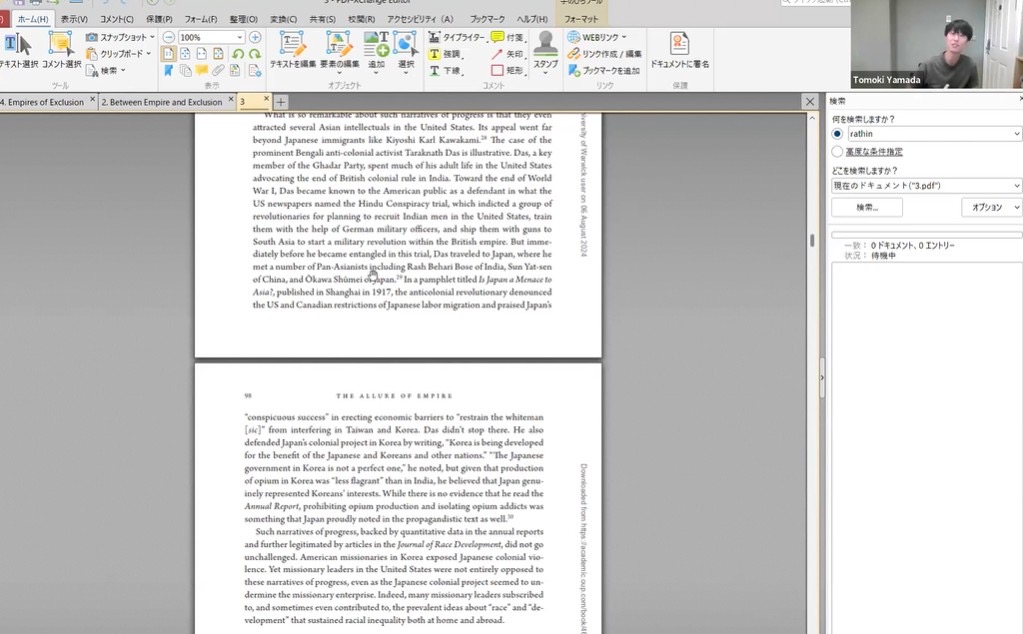
Task: Click the paperclip attachments icon
Action: pos(219,70)
